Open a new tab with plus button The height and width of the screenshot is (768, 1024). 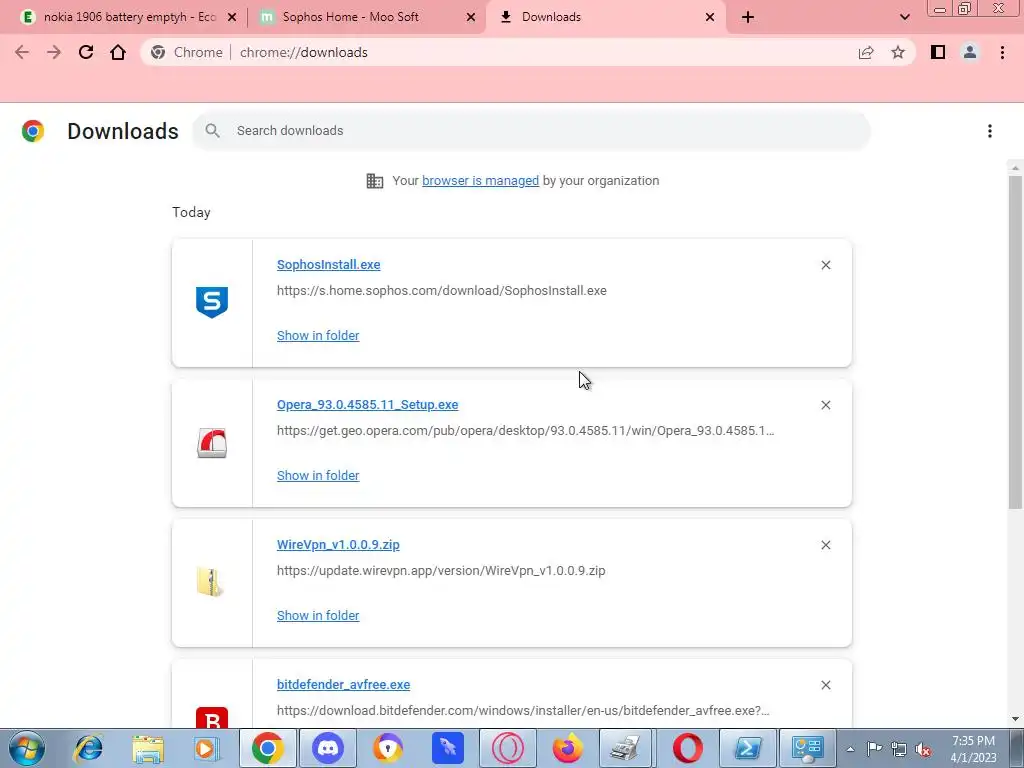[x=748, y=17]
